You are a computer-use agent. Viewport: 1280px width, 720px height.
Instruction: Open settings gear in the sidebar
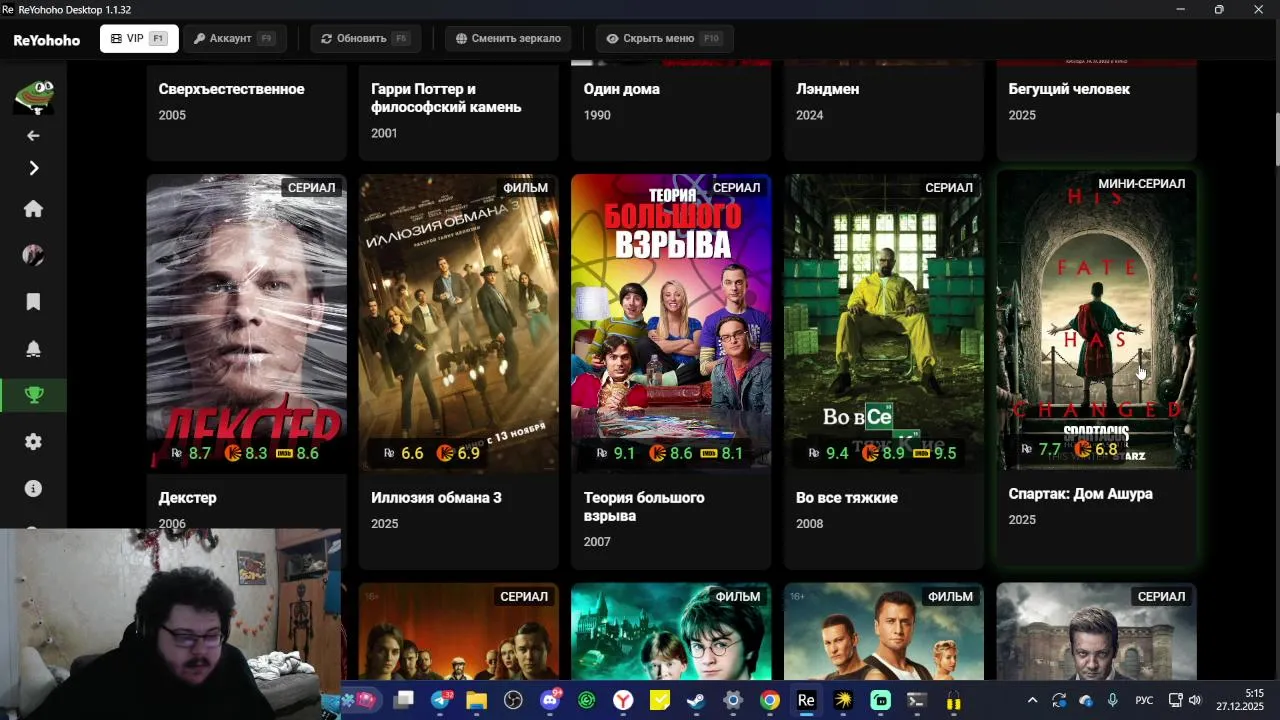click(x=33, y=442)
